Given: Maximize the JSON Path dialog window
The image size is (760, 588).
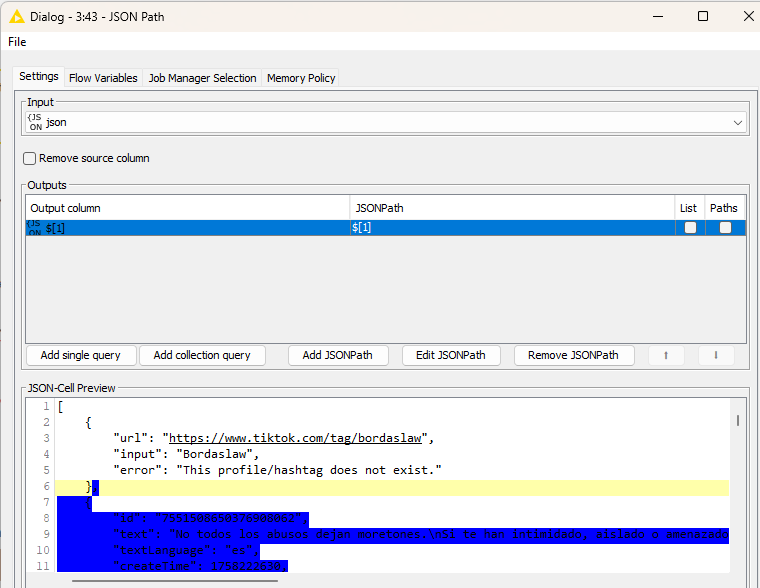Looking at the screenshot, I should (x=702, y=16).
